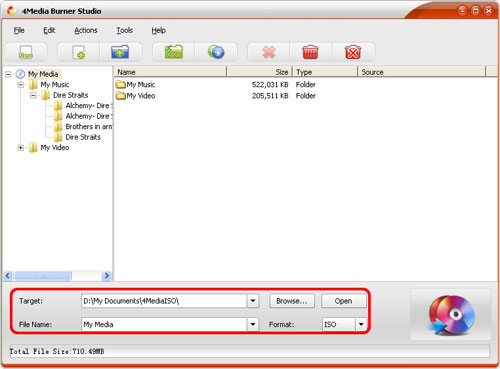Click the Add Folder toolbar icon

pyautogui.click(x=120, y=52)
